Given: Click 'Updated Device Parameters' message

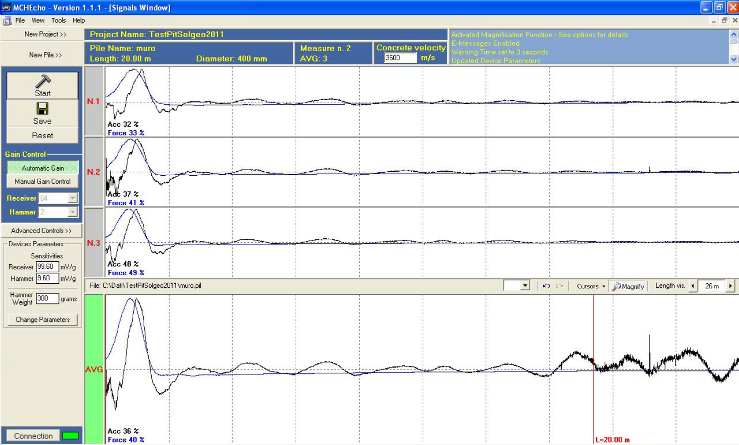Looking at the screenshot, I should pyautogui.click(x=495, y=60).
